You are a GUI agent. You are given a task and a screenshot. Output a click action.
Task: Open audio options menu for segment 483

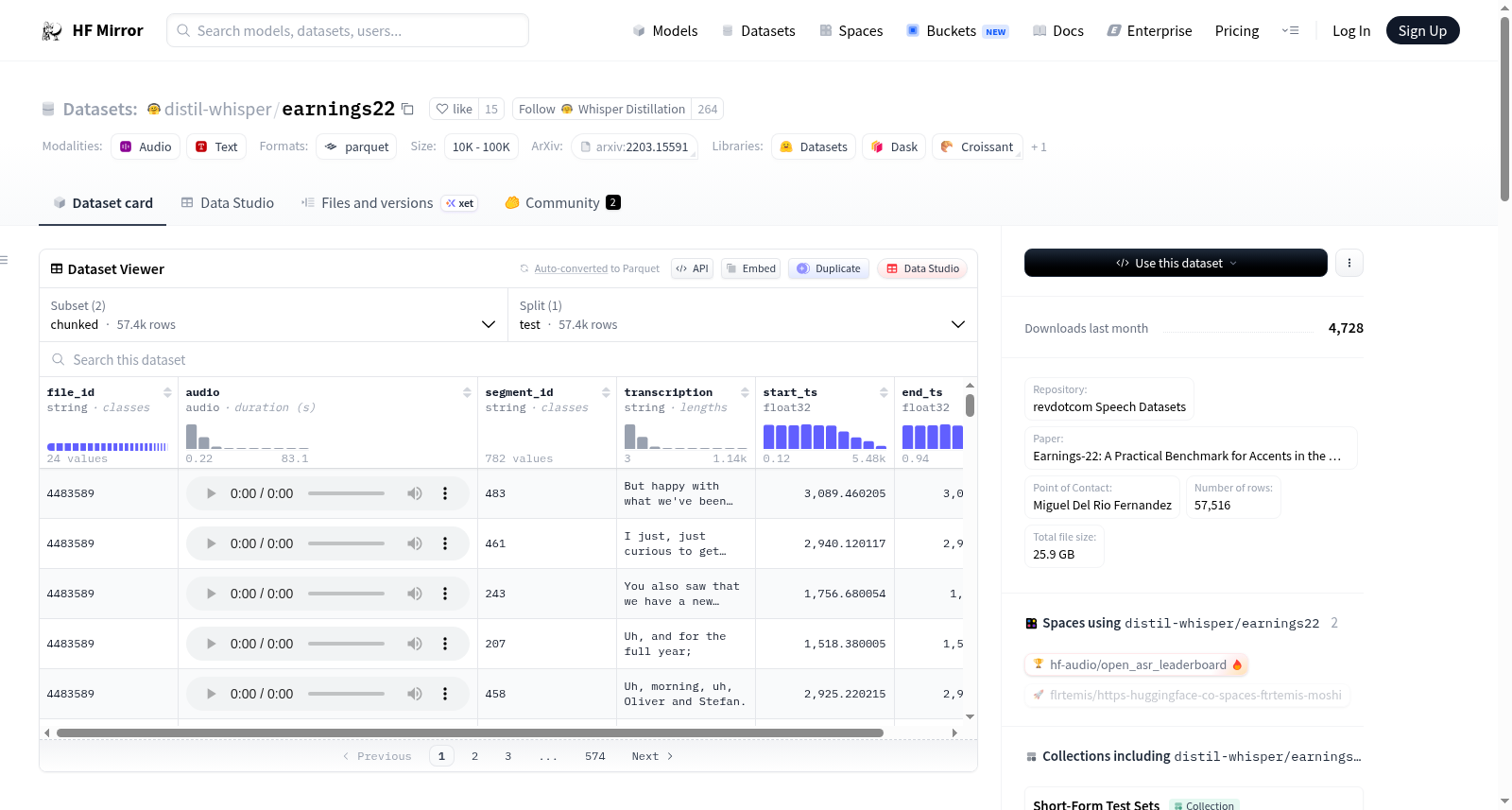point(445,493)
